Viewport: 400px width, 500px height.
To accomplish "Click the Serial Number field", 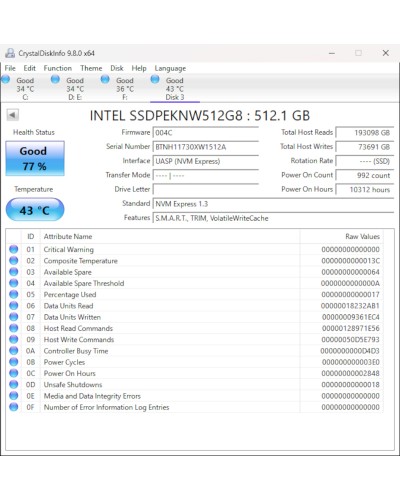I will 206,147.
